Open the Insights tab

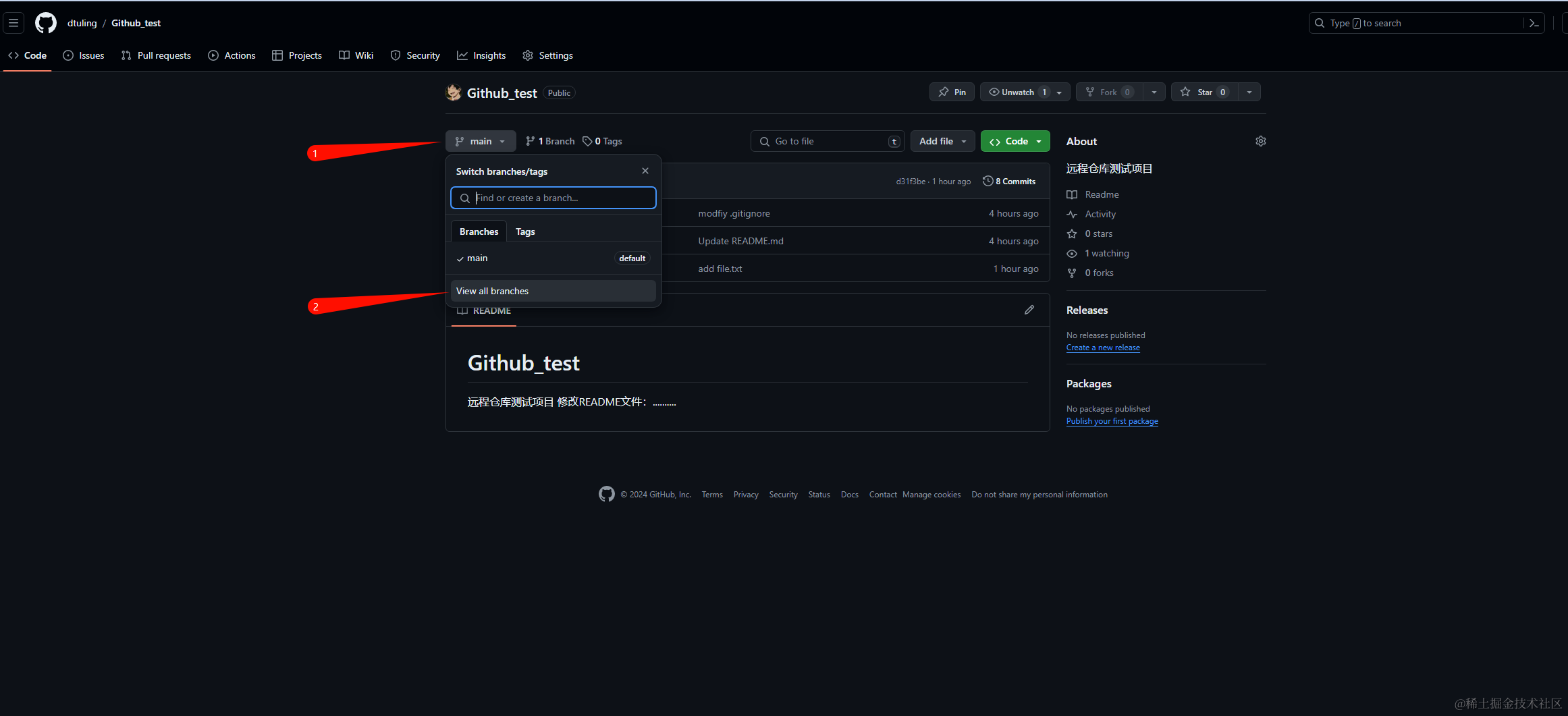click(481, 55)
